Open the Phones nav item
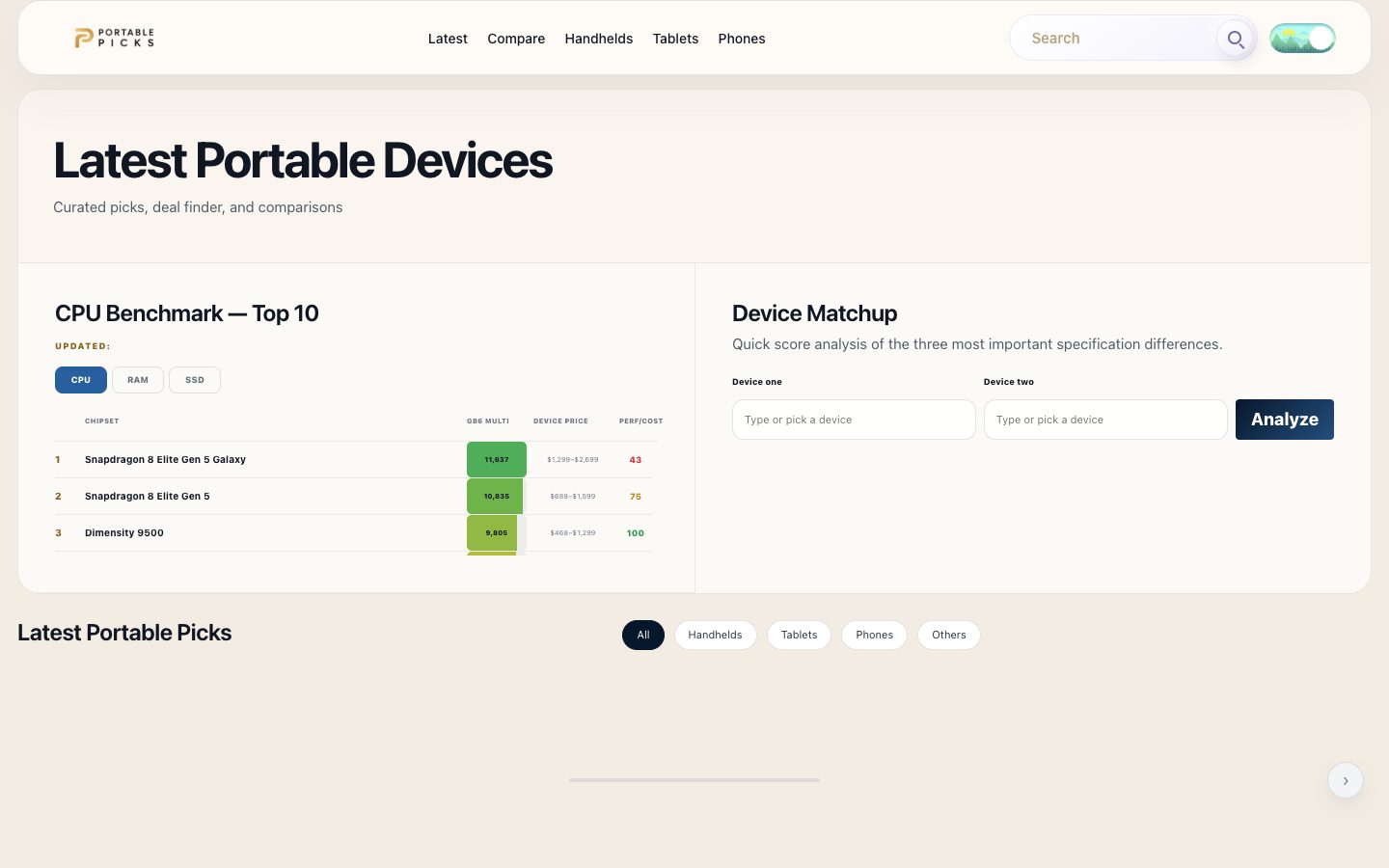1389x868 pixels. click(x=742, y=39)
